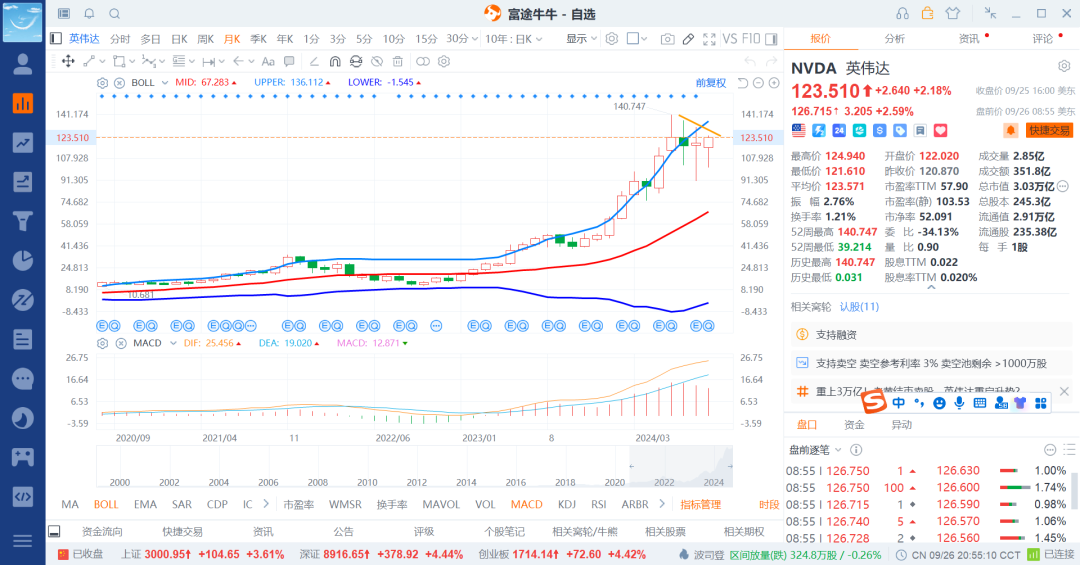Open customer service headset icon
This screenshot has height=565, width=1080.
pyautogui.click(x=902, y=13)
